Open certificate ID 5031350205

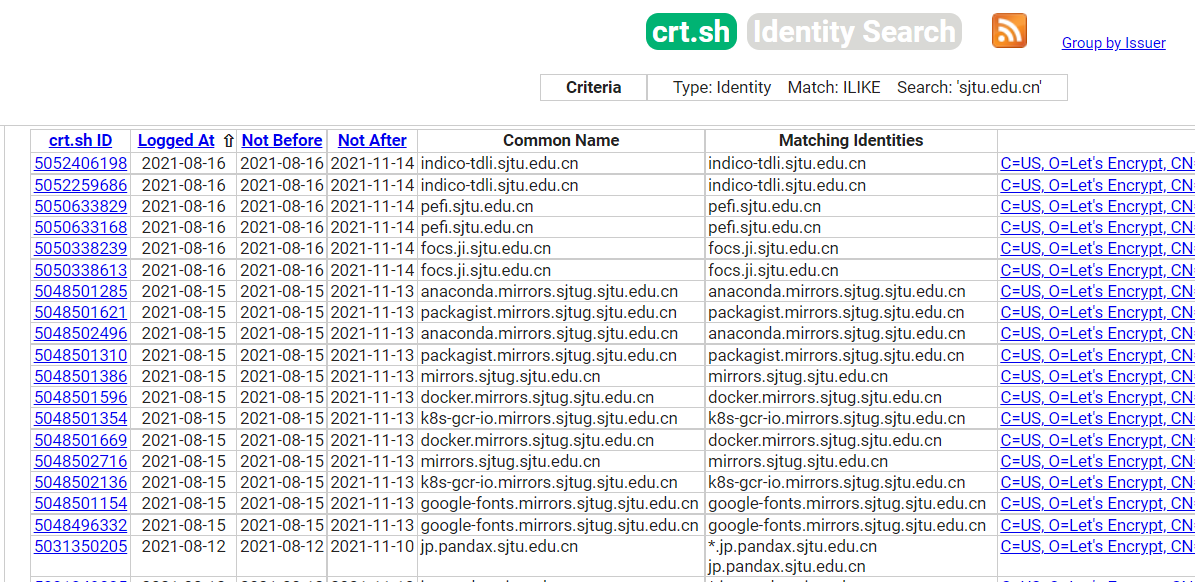coord(81,546)
